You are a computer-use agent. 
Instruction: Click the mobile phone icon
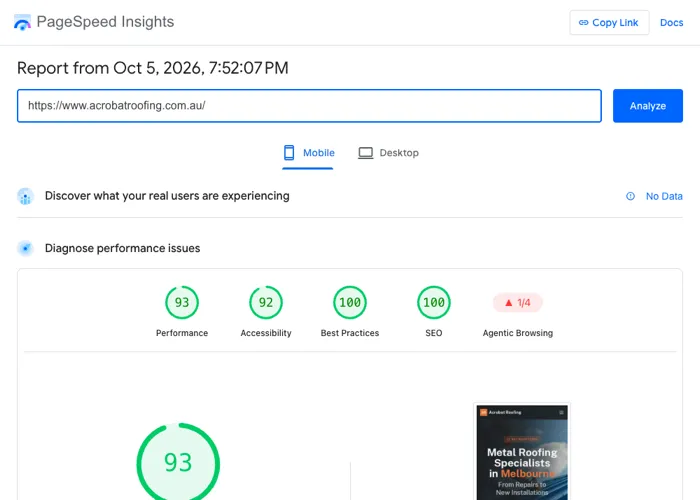(289, 153)
